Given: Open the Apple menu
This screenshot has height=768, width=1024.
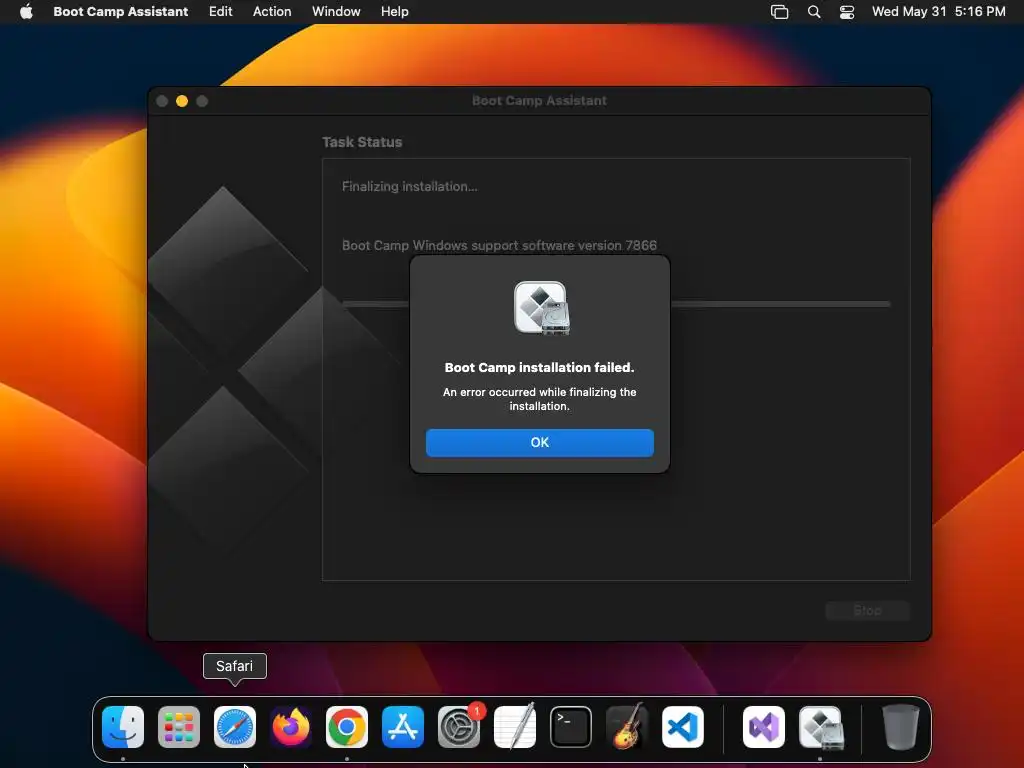Looking at the screenshot, I should pos(26,11).
